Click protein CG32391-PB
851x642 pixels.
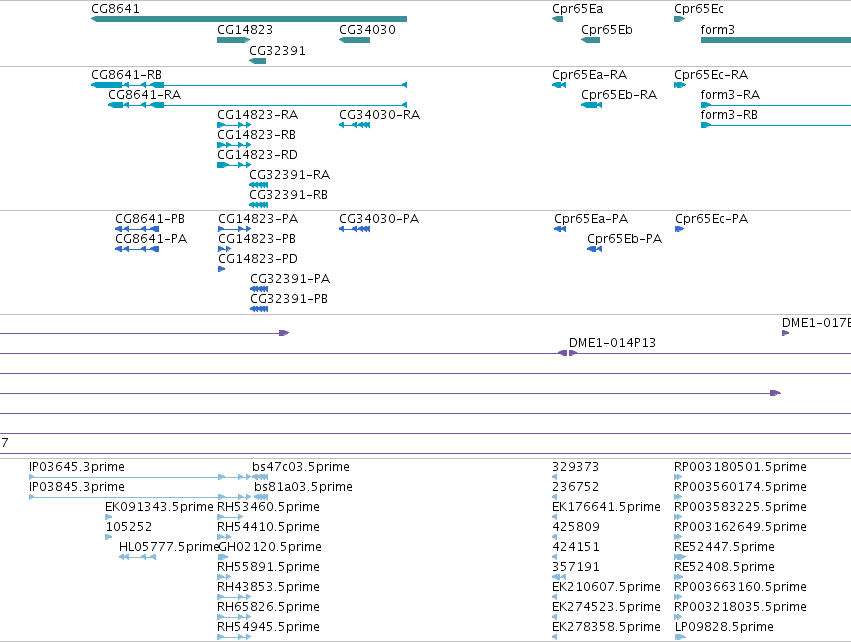click(259, 309)
